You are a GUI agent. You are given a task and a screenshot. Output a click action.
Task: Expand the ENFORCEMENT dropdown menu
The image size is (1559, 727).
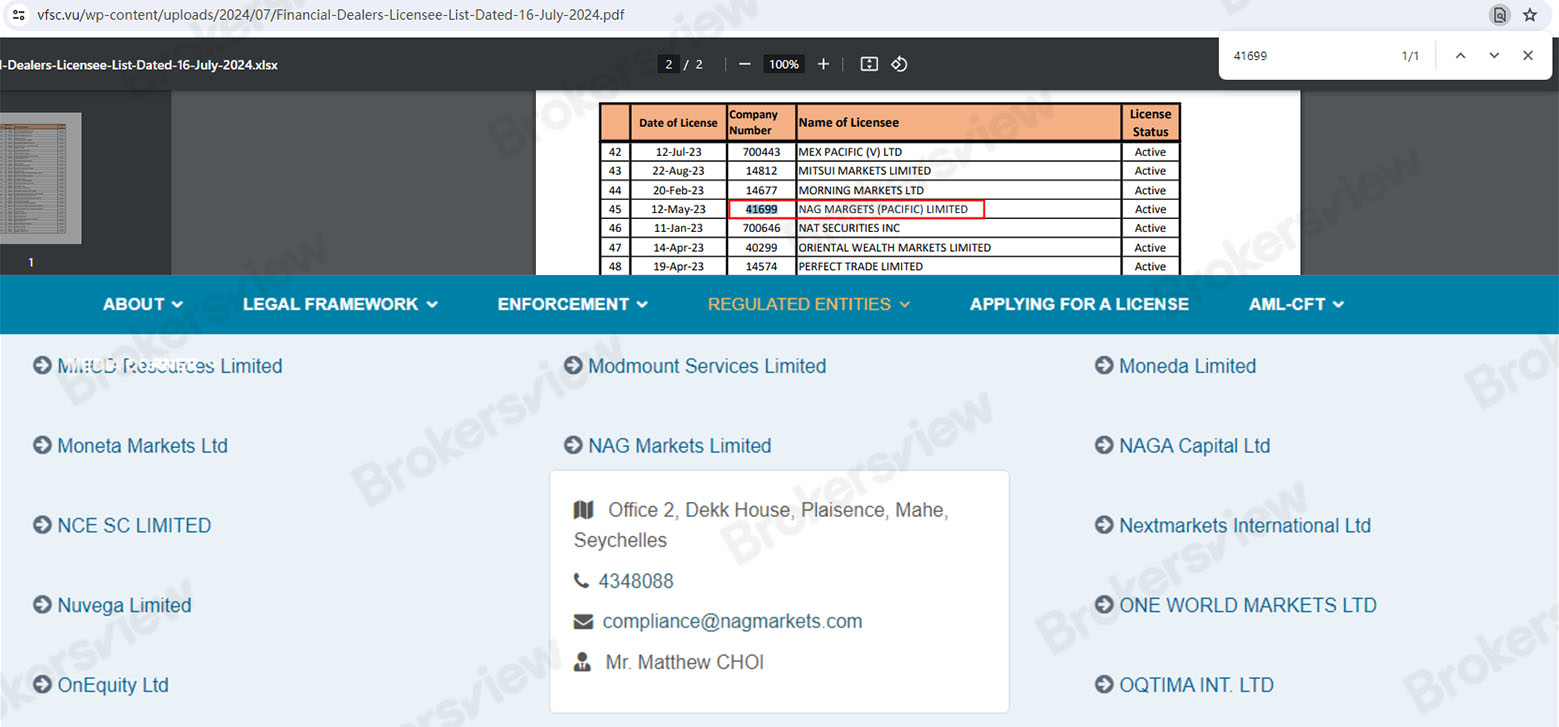click(571, 304)
